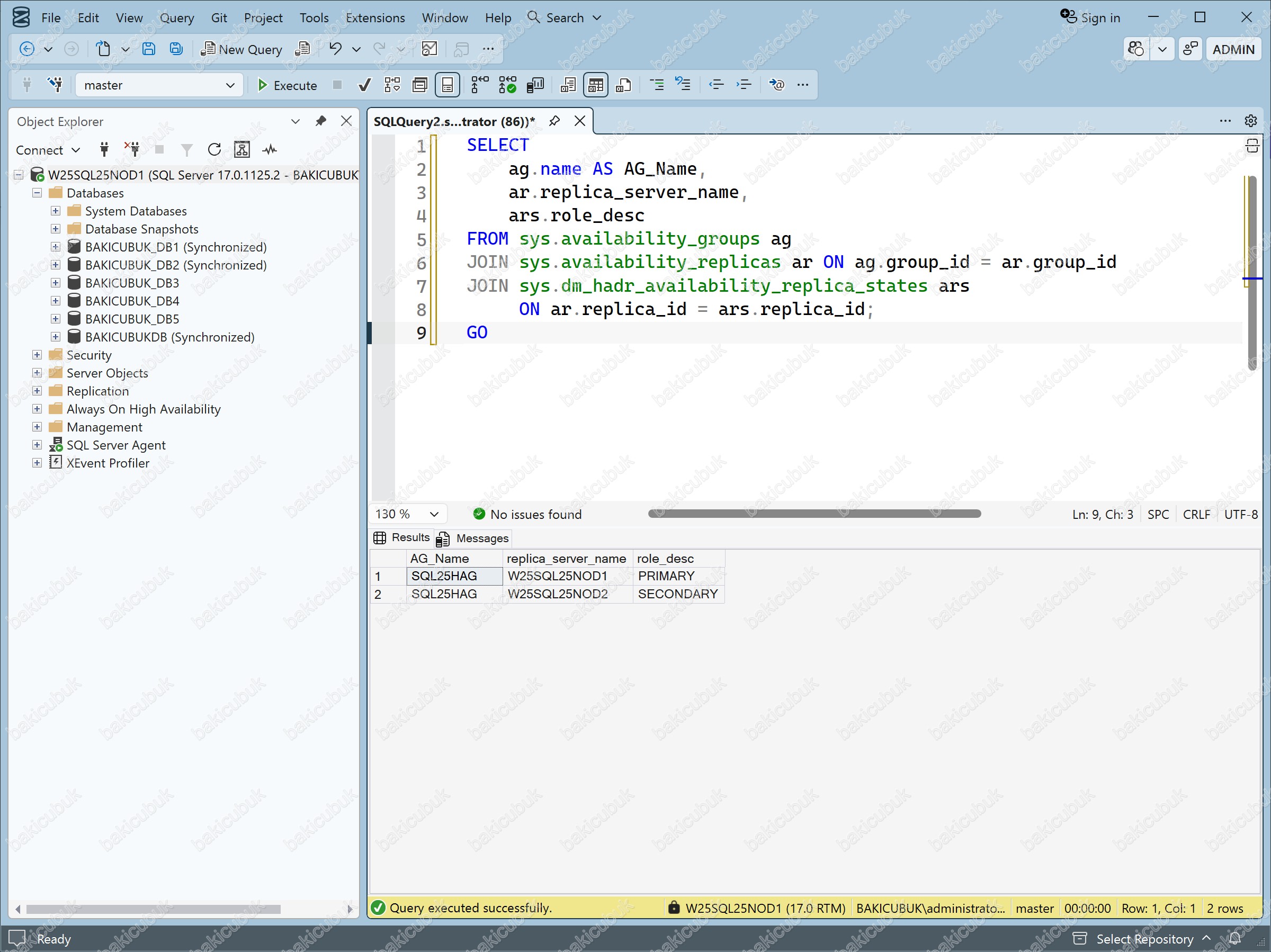Click the Object Explorer horizontal scrollbar
Screen dimensions: 1271x952
click(154, 909)
